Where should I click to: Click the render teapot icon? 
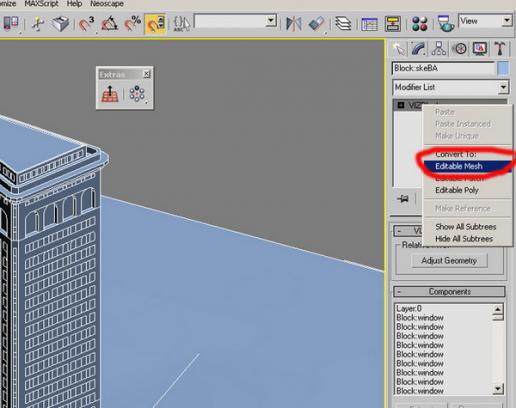[x=446, y=24]
